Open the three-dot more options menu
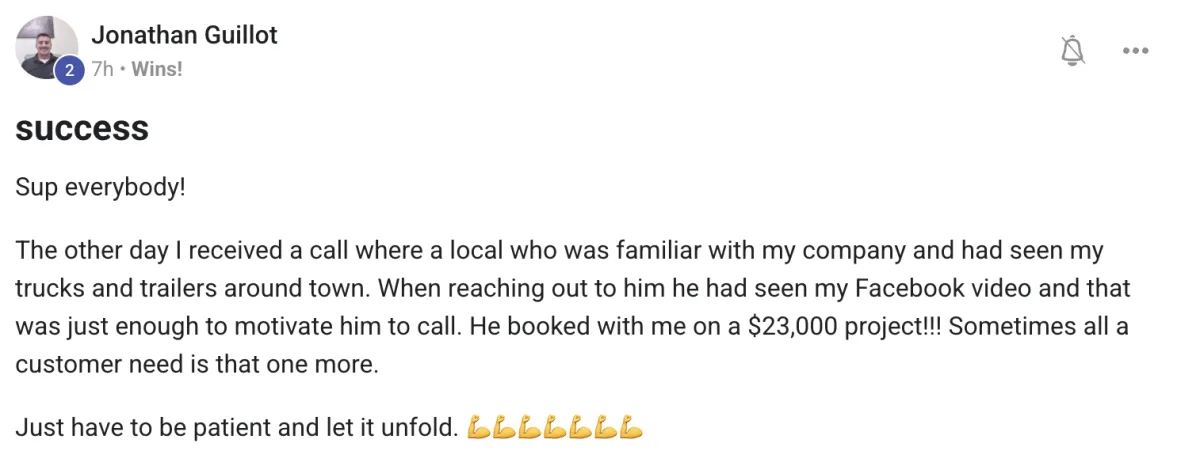 click(x=1135, y=51)
